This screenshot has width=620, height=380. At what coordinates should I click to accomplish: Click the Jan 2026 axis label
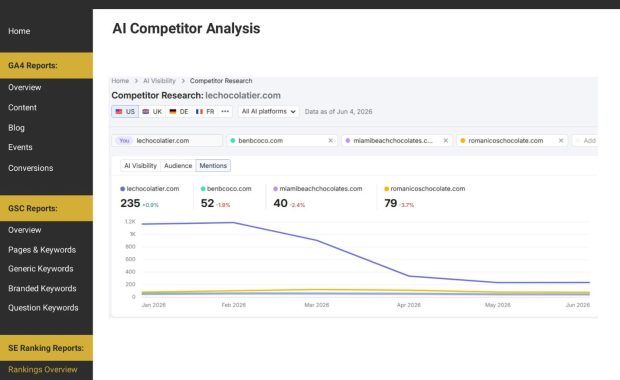(x=154, y=305)
